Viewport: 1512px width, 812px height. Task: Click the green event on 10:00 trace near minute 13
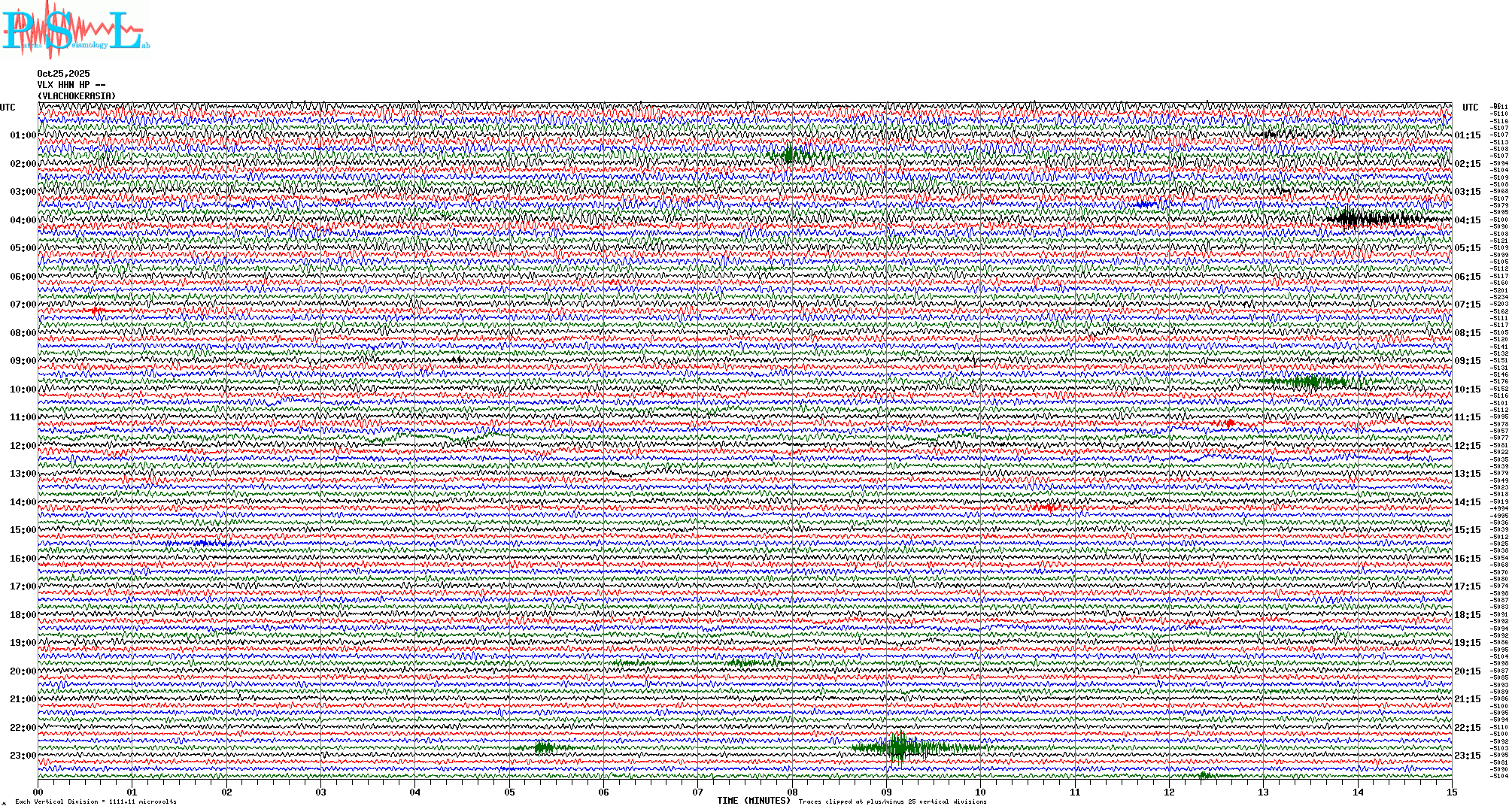click(1309, 382)
